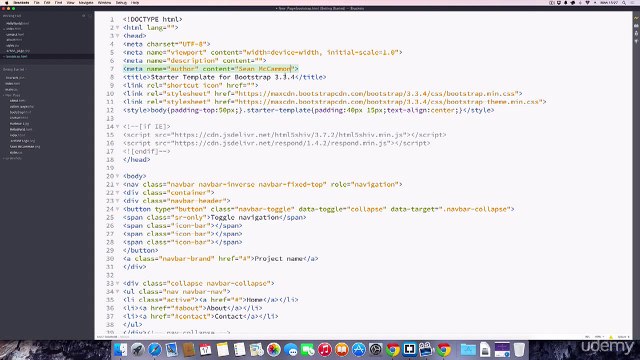Open App Store icon in the dock
Screen dimensions: 640x360
click(359, 350)
